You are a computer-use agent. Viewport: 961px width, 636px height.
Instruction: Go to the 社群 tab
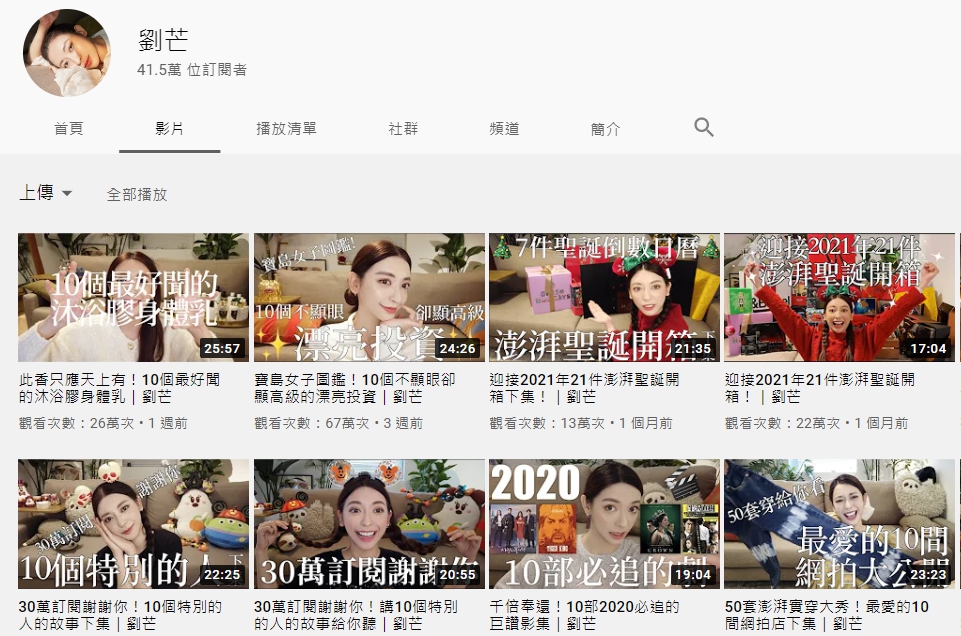(403, 129)
